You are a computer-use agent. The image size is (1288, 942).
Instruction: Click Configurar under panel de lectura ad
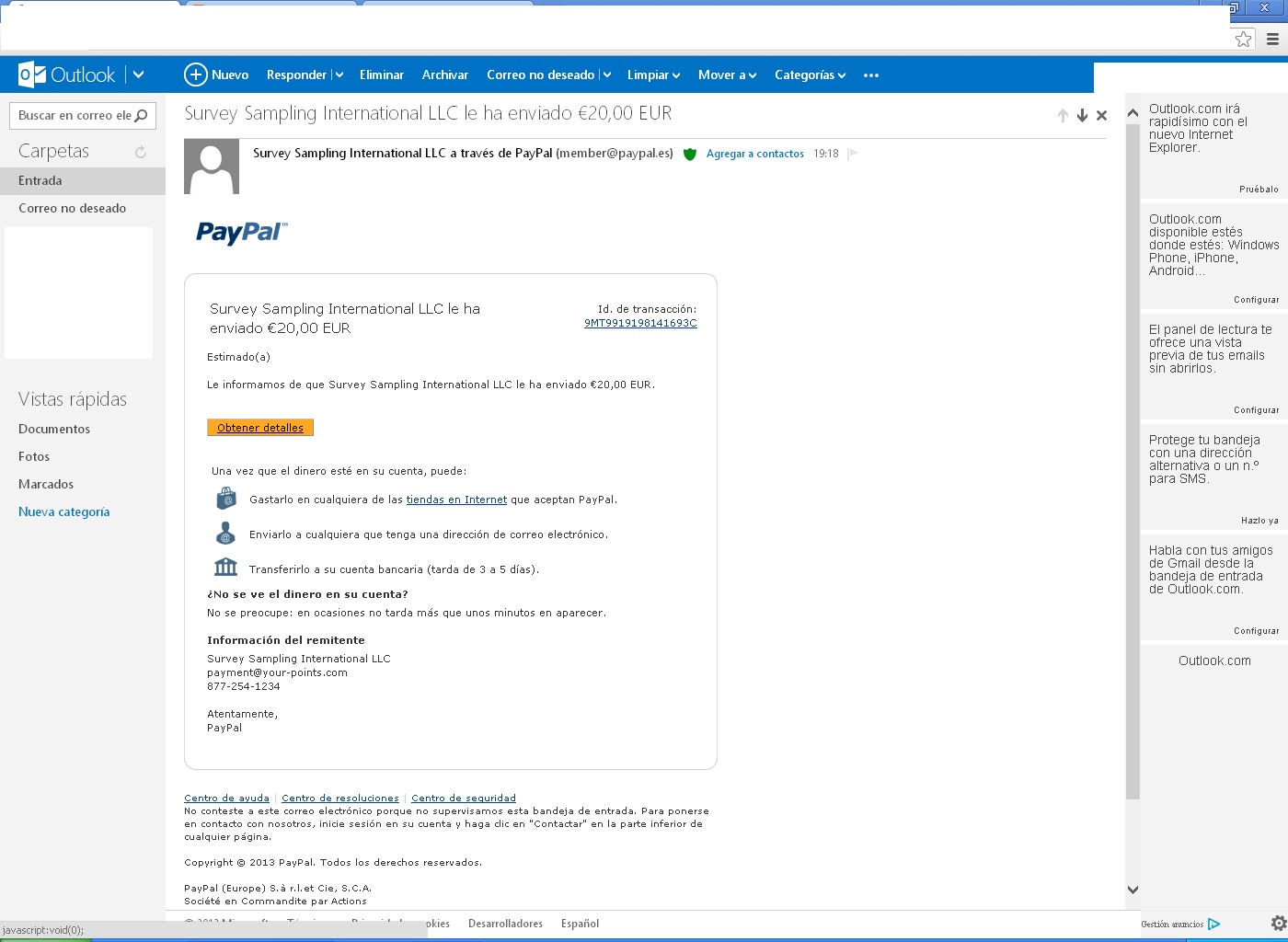tap(1256, 410)
